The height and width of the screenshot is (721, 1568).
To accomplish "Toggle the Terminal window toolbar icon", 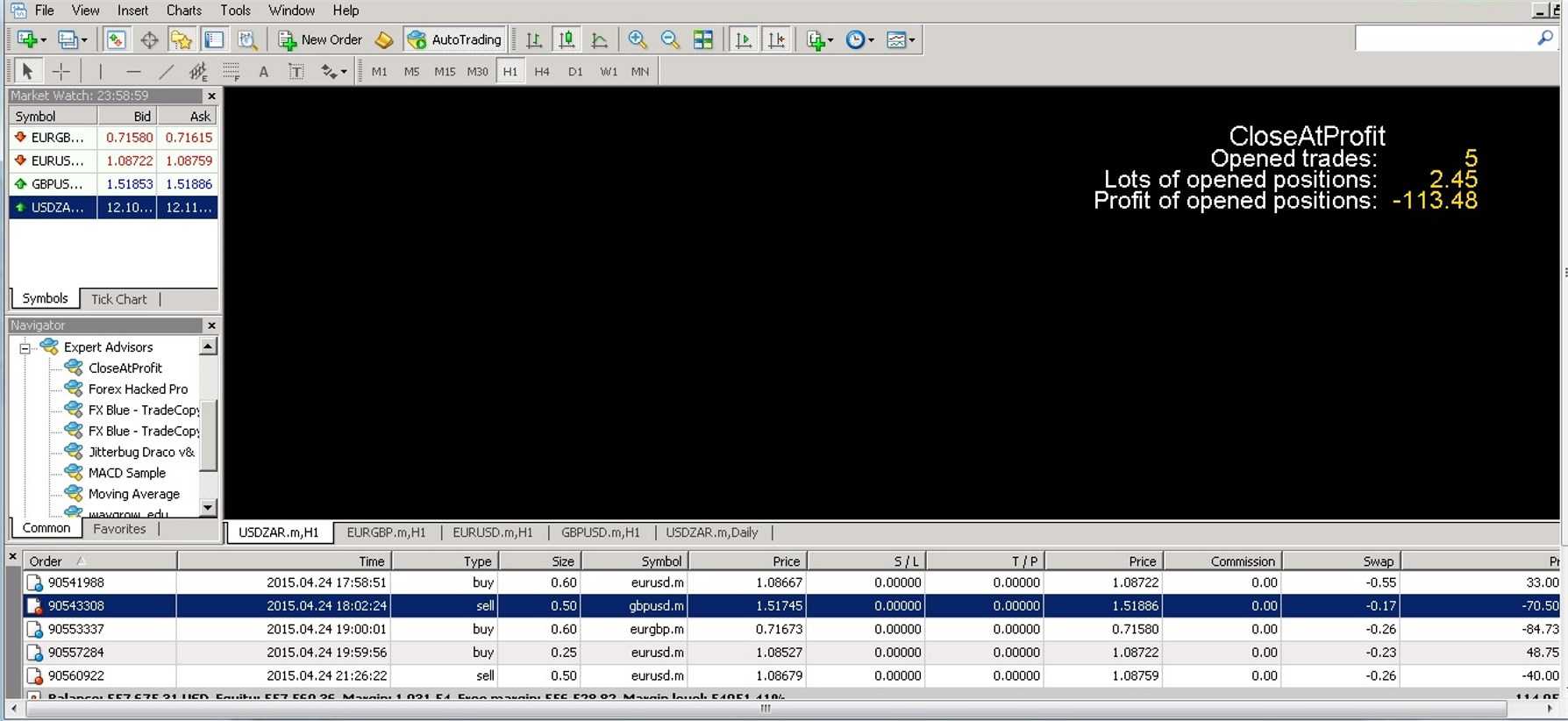I will point(214,39).
